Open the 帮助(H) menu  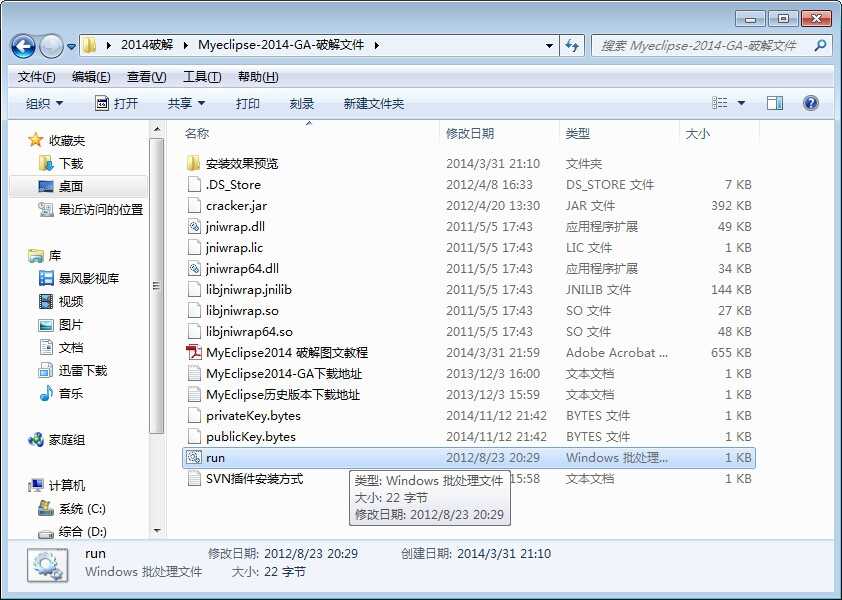coord(258,77)
